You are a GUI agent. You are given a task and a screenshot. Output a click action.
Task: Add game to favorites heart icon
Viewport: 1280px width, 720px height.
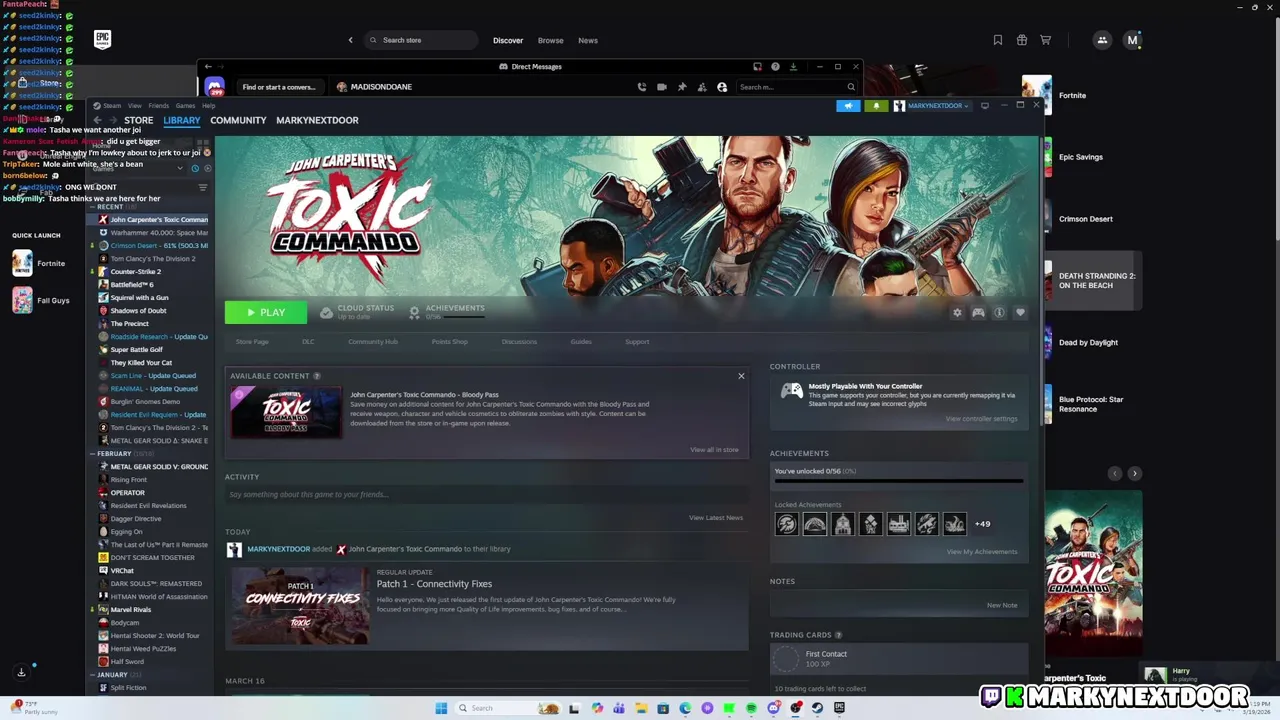(1020, 313)
